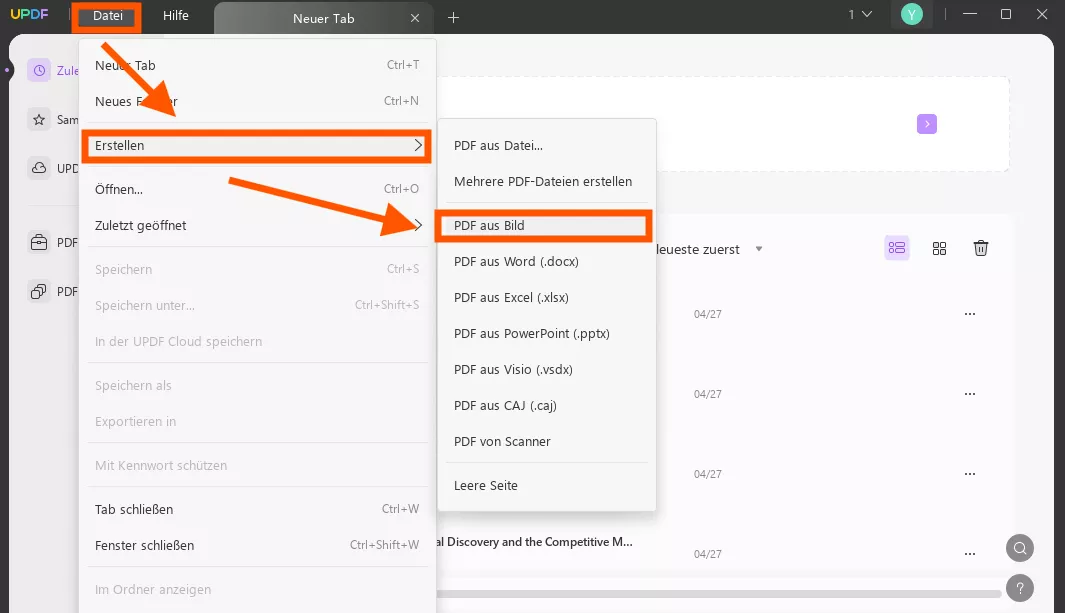Open the Y account avatar in the titlebar
This screenshot has height=613, width=1065.
click(910, 15)
